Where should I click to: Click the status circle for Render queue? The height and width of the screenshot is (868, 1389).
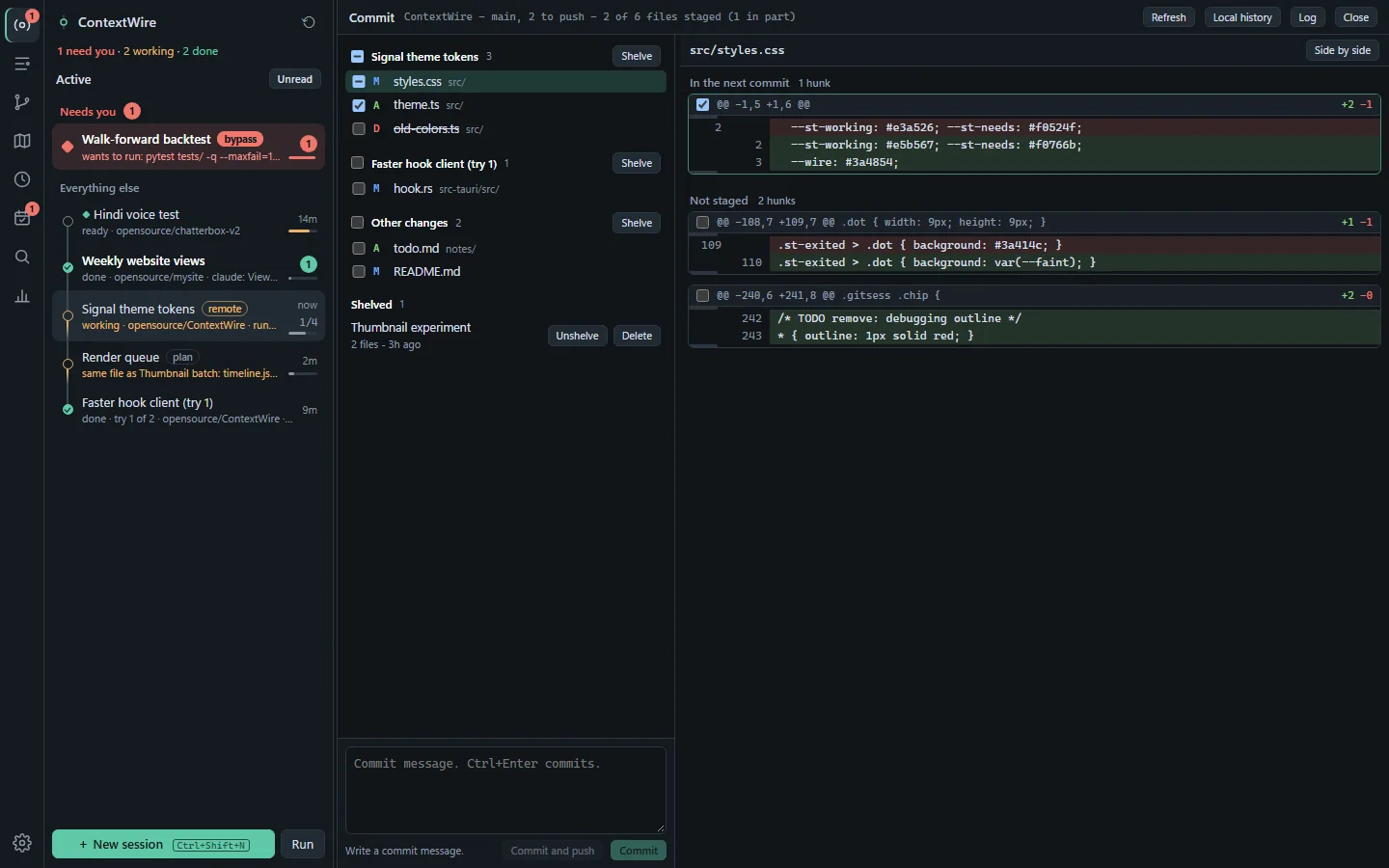coord(68,365)
